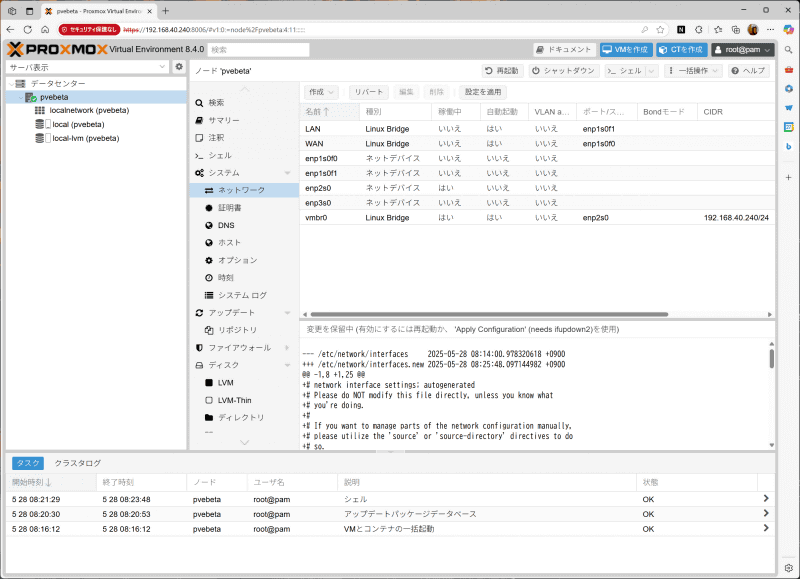Switch to the クラスタログ tab

[x=78, y=463]
